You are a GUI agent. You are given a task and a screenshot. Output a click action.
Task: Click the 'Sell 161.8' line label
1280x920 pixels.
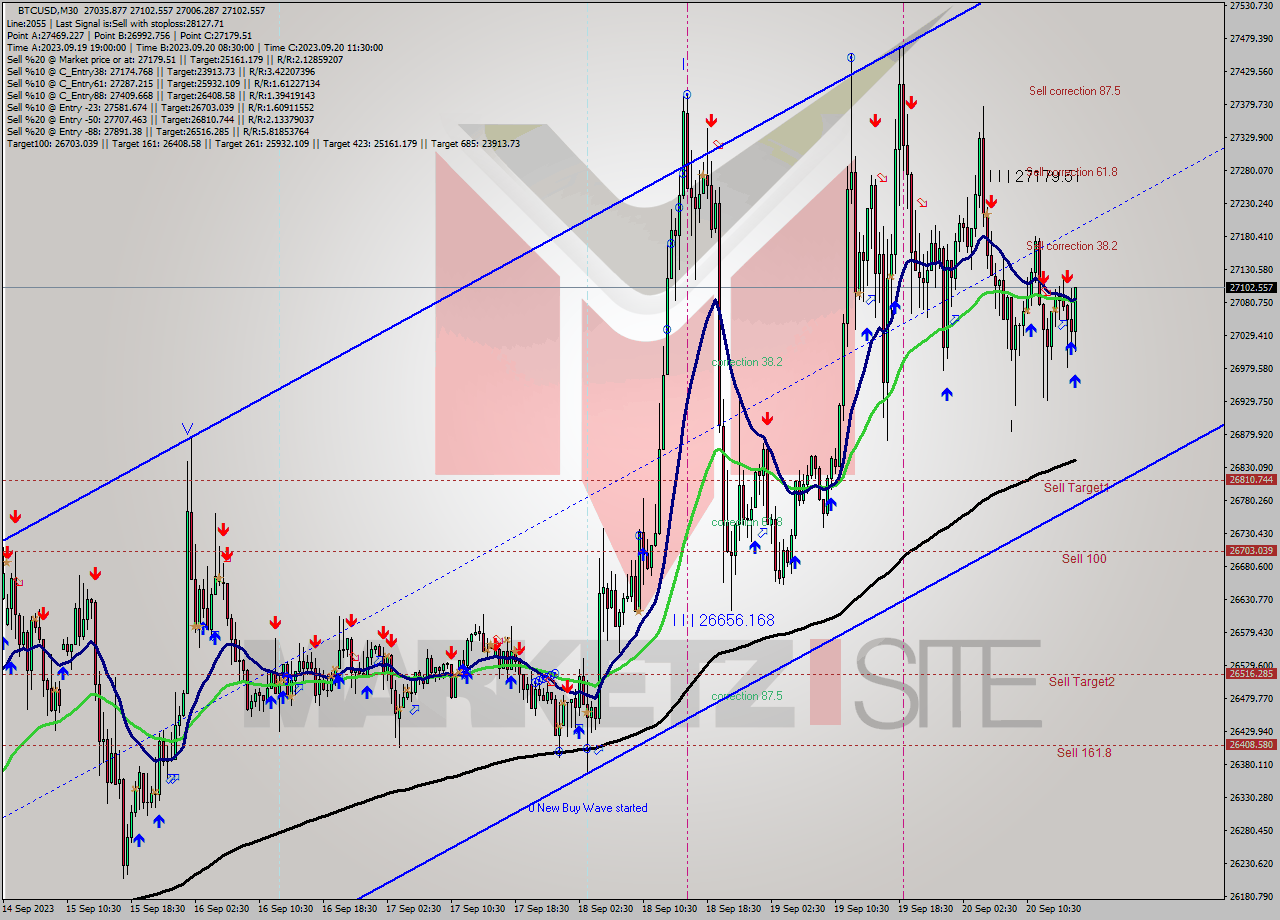click(1084, 752)
